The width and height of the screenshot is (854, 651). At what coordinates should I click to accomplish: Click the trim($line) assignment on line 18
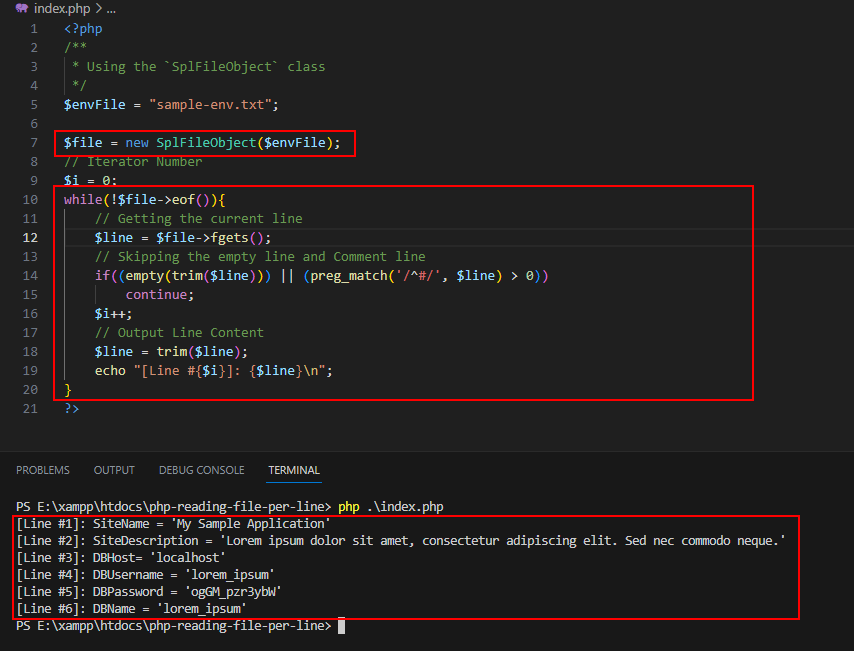click(171, 352)
